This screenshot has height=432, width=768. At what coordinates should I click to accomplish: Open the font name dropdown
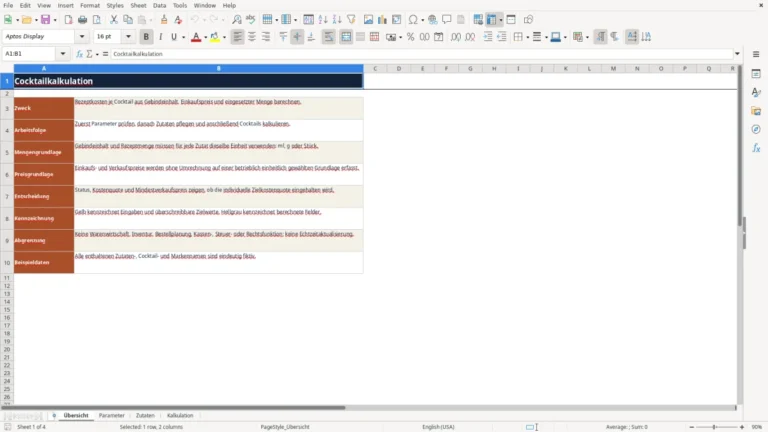(82, 37)
